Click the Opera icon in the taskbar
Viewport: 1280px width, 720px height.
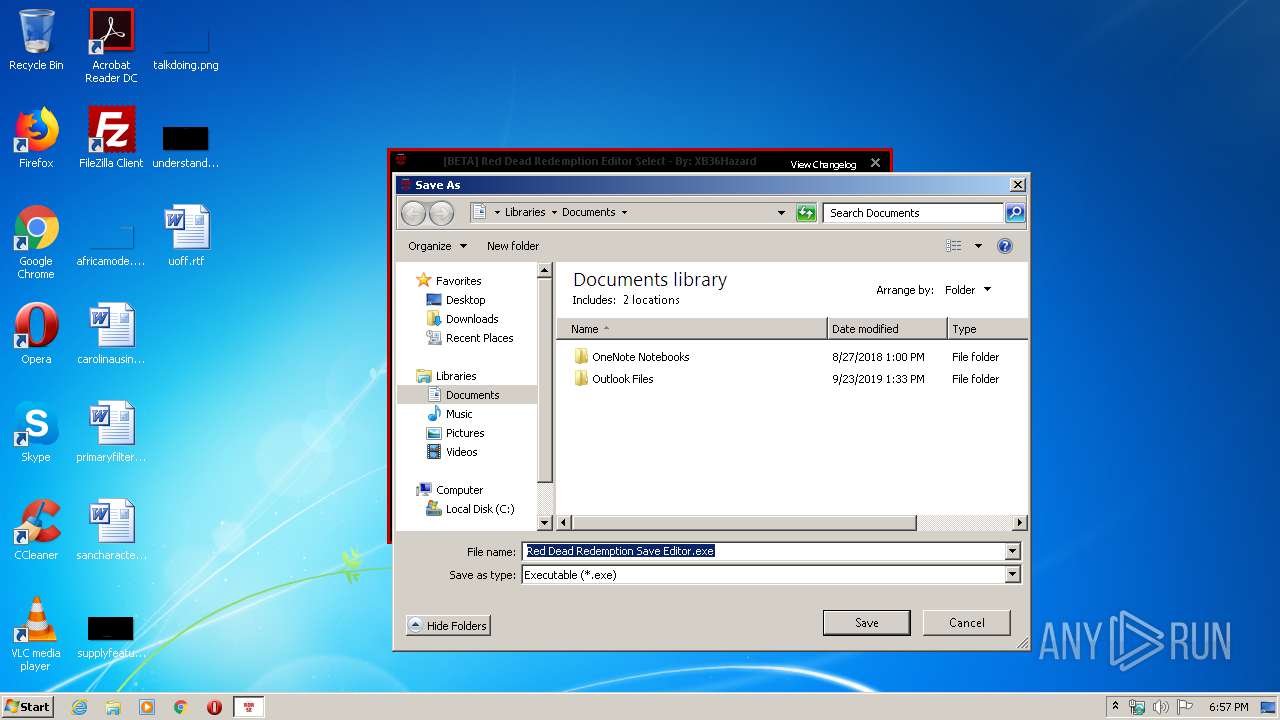214,707
